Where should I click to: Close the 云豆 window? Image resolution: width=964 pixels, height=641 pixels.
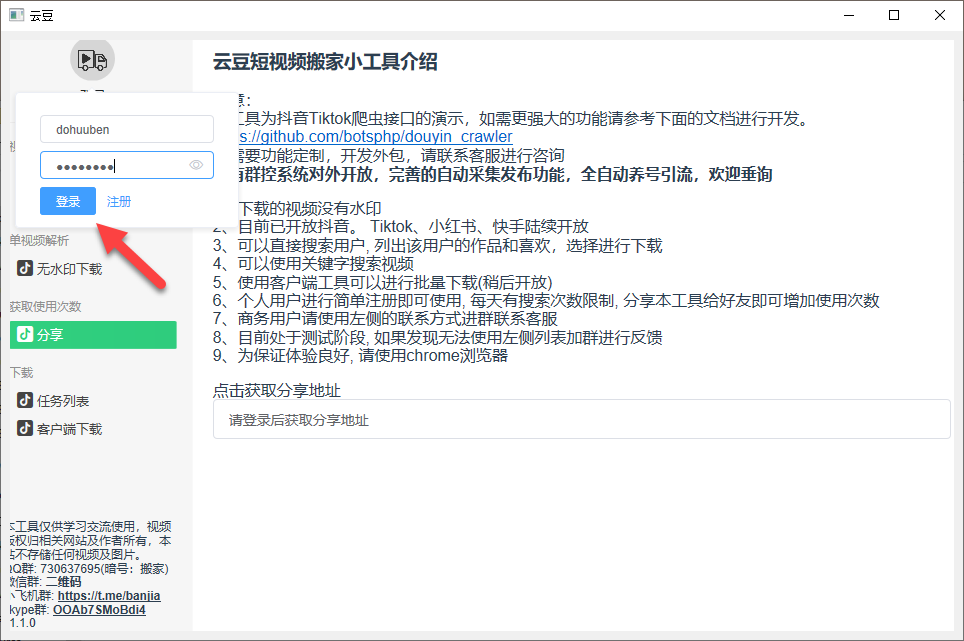click(x=939, y=15)
